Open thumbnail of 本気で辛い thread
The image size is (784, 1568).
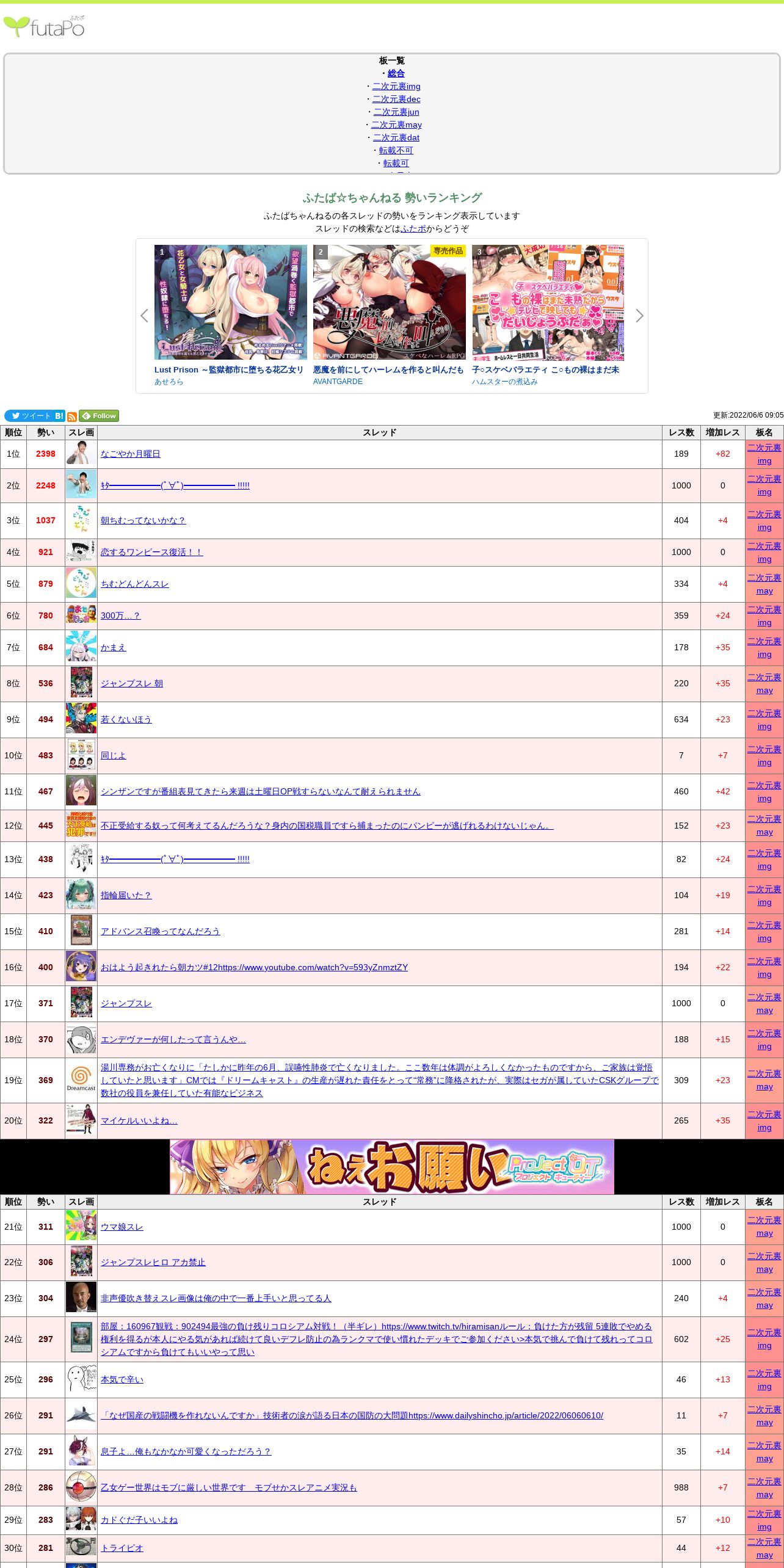click(81, 1379)
